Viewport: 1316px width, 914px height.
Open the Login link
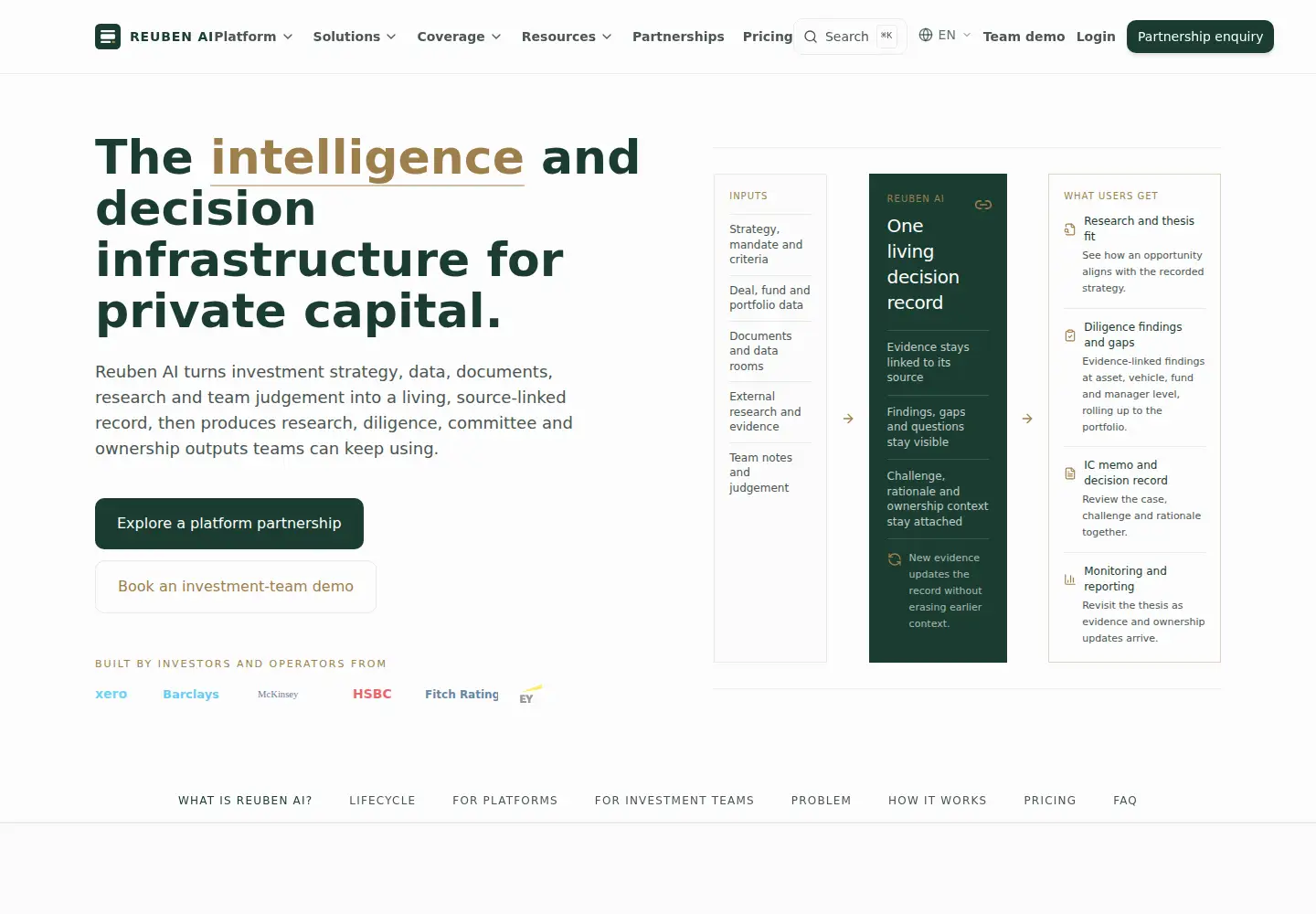tap(1096, 37)
